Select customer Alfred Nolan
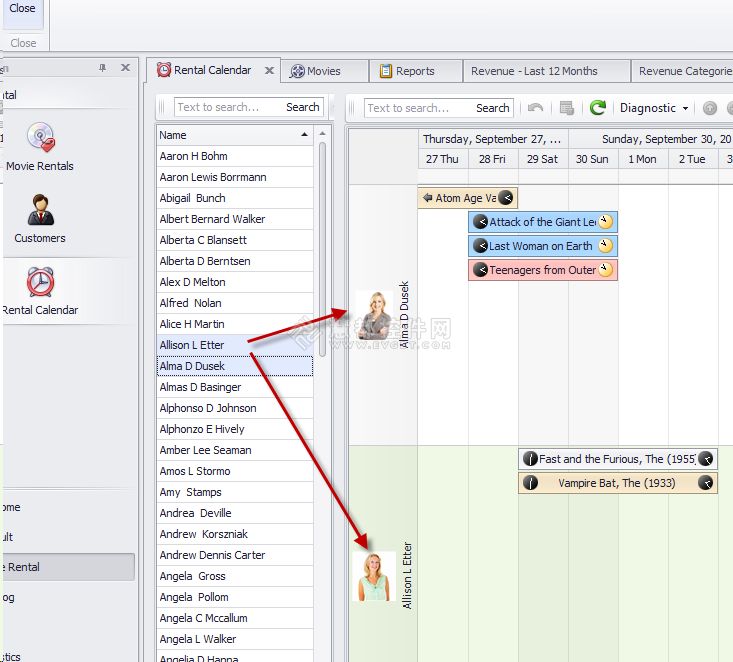The image size is (733, 662). [235, 303]
